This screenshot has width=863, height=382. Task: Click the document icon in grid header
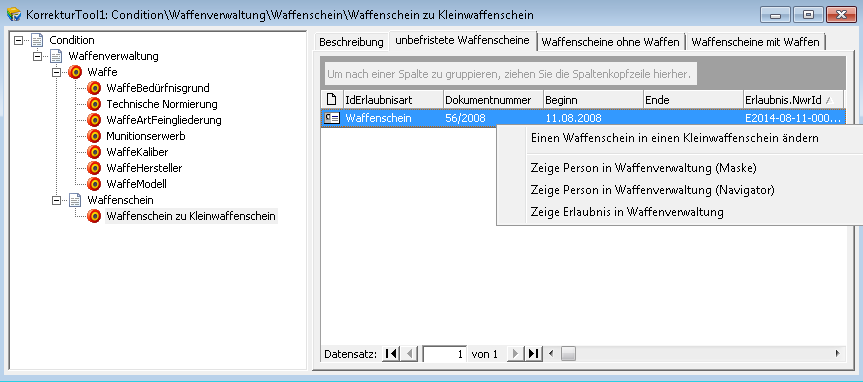(332, 100)
